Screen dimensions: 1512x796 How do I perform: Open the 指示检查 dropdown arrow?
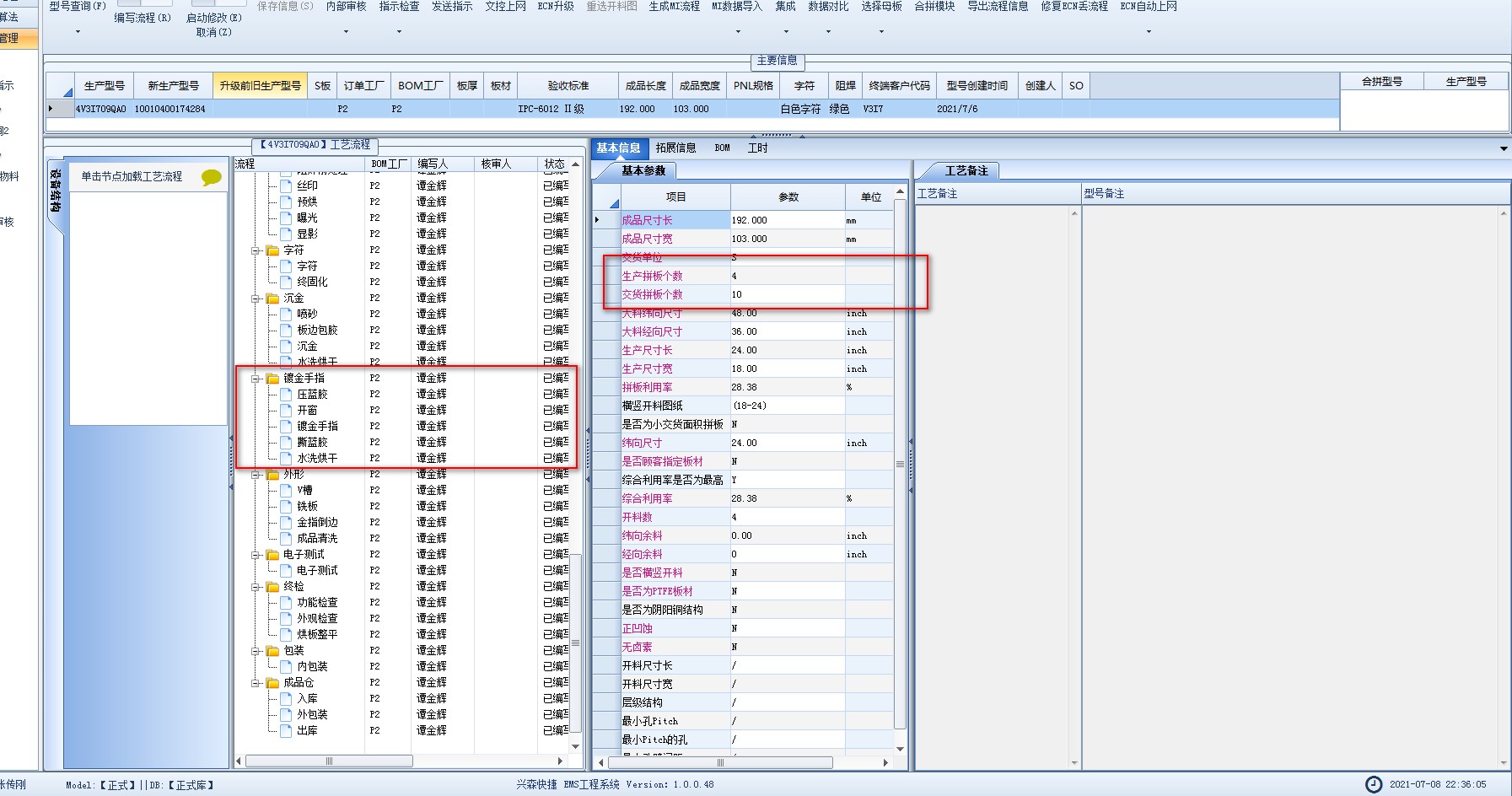coord(399,32)
